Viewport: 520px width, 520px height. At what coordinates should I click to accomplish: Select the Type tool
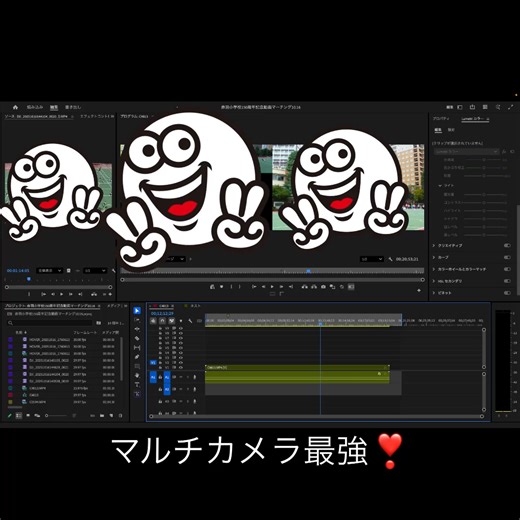(137, 385)
